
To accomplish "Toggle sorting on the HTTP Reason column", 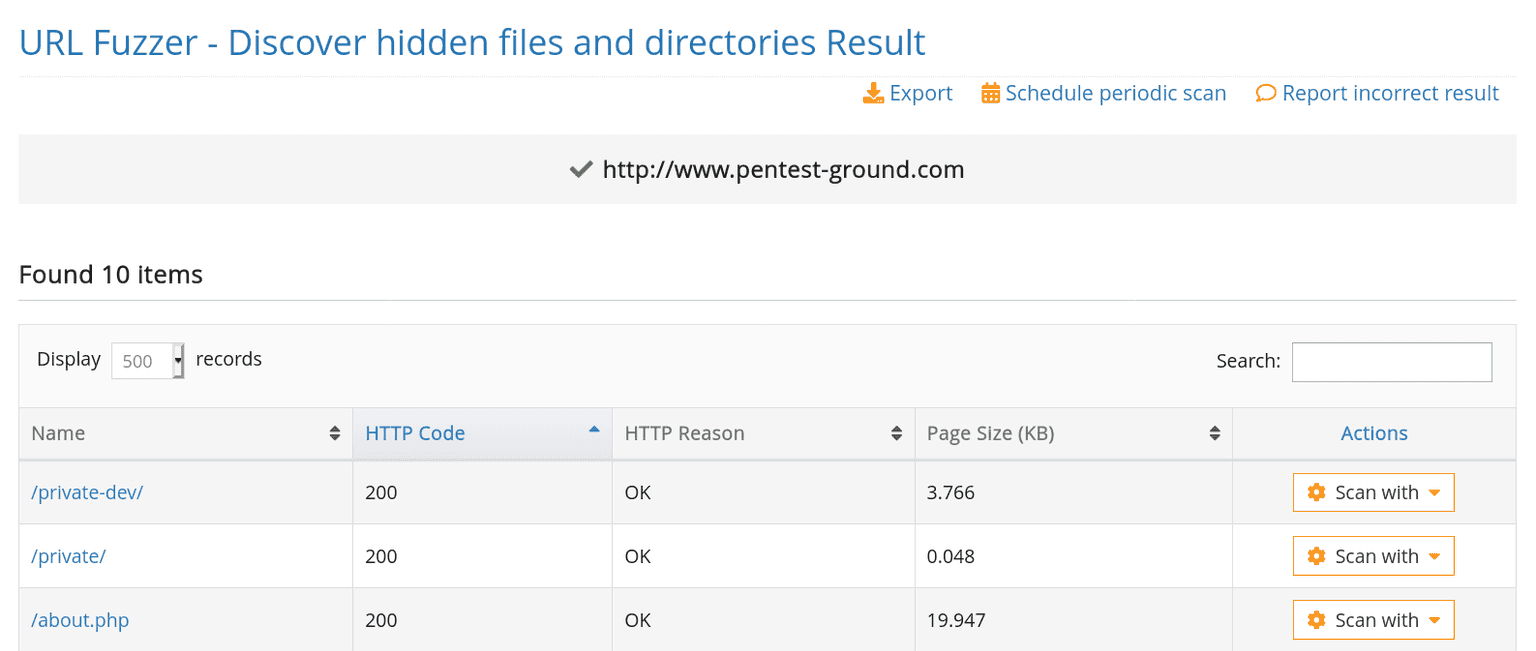I will point(897,433).
